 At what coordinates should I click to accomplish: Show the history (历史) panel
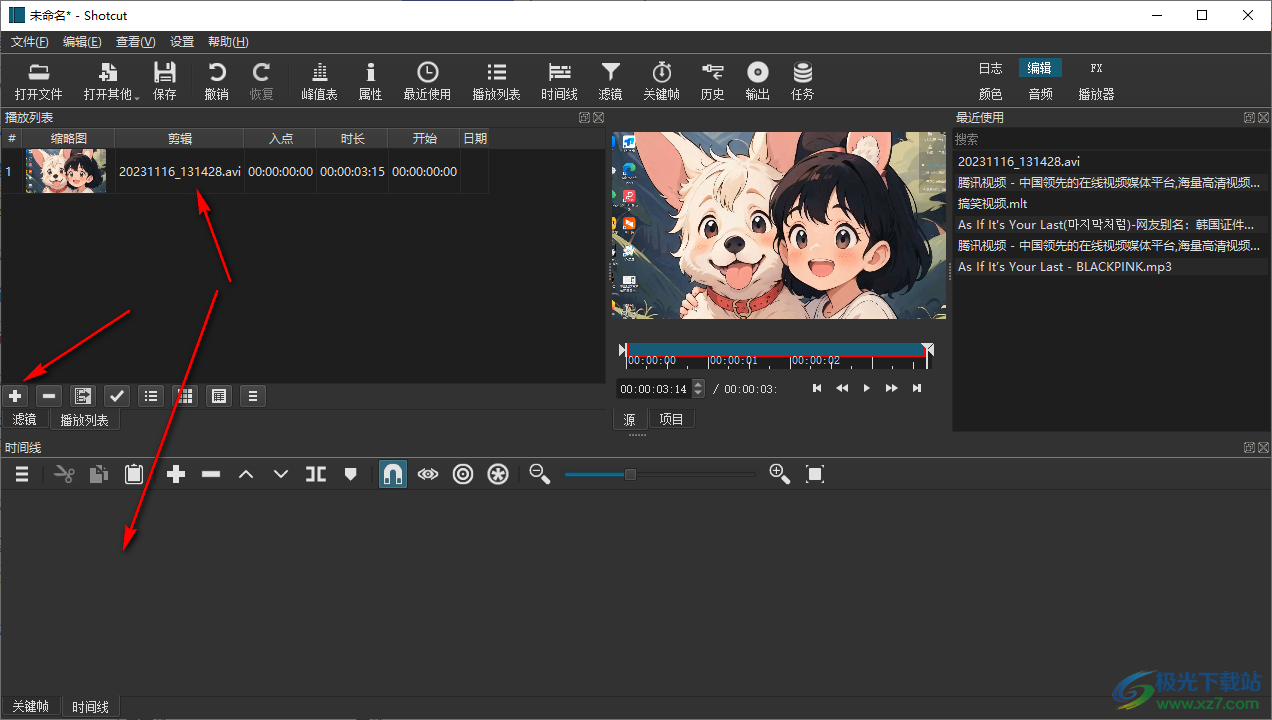click(x=712, y=81)
